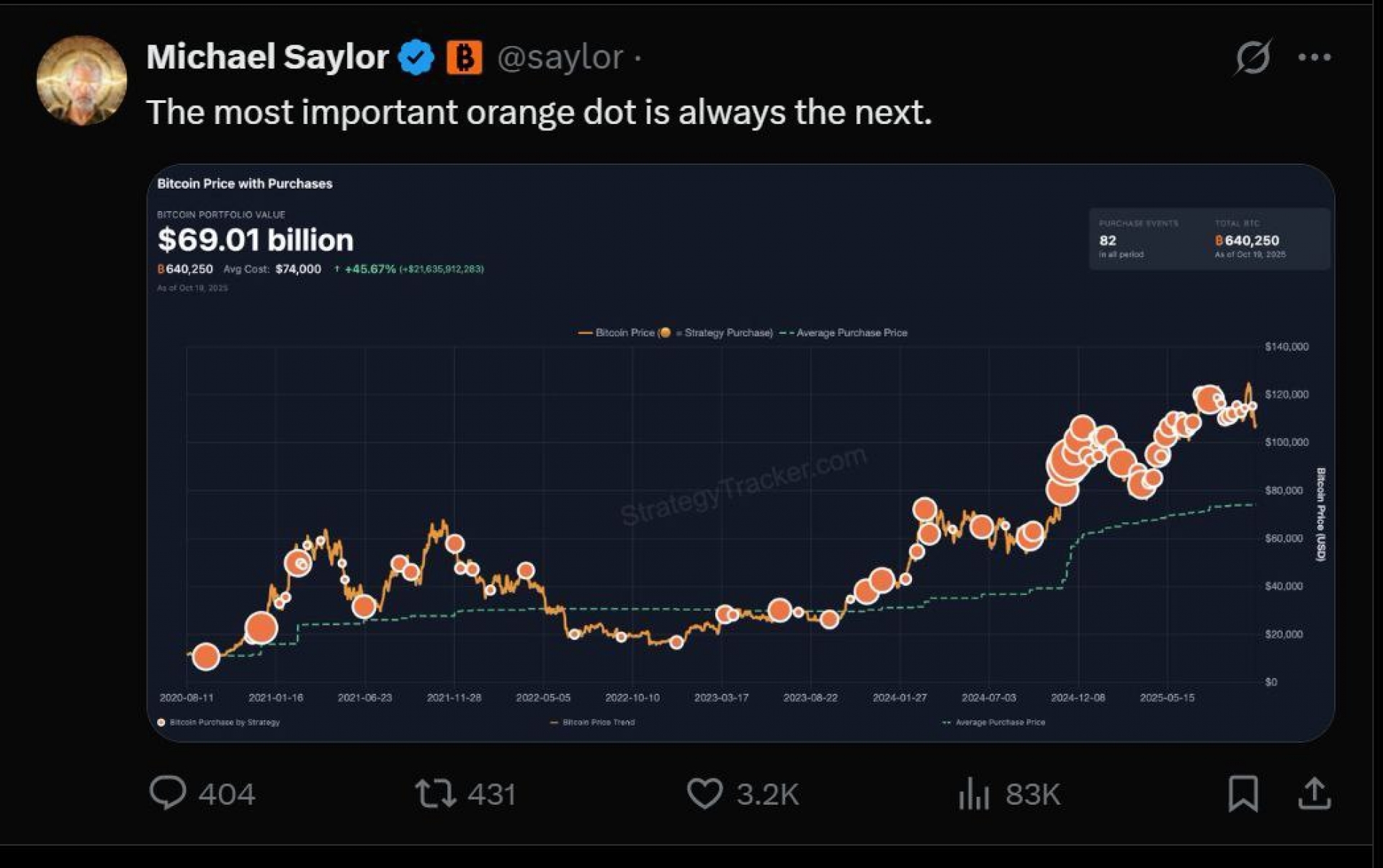Click the share upload arrow icon
This screenshot has width=1383, height=868.
click(x=1315, y=793)
